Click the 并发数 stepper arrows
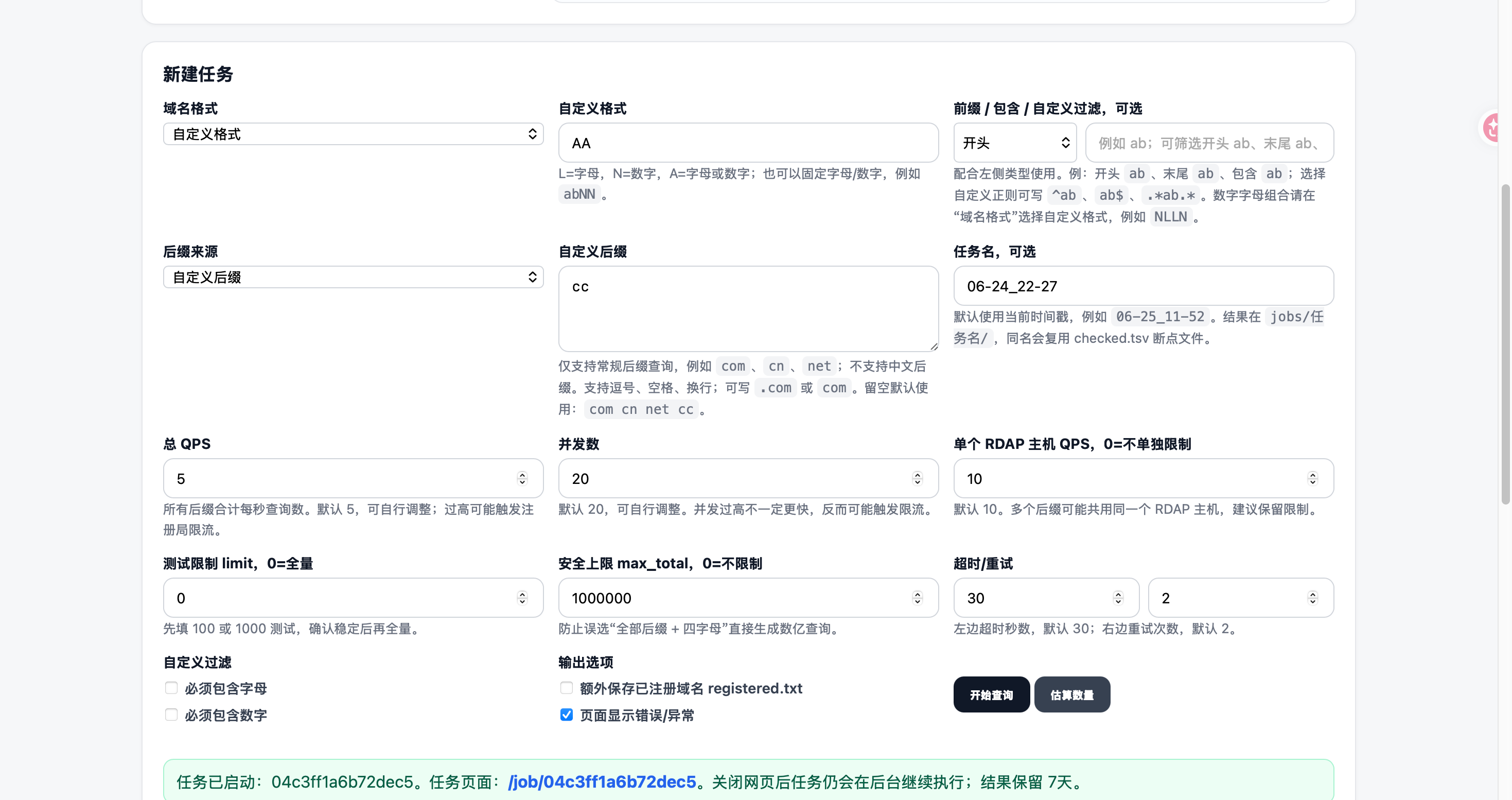 [917, 478]
